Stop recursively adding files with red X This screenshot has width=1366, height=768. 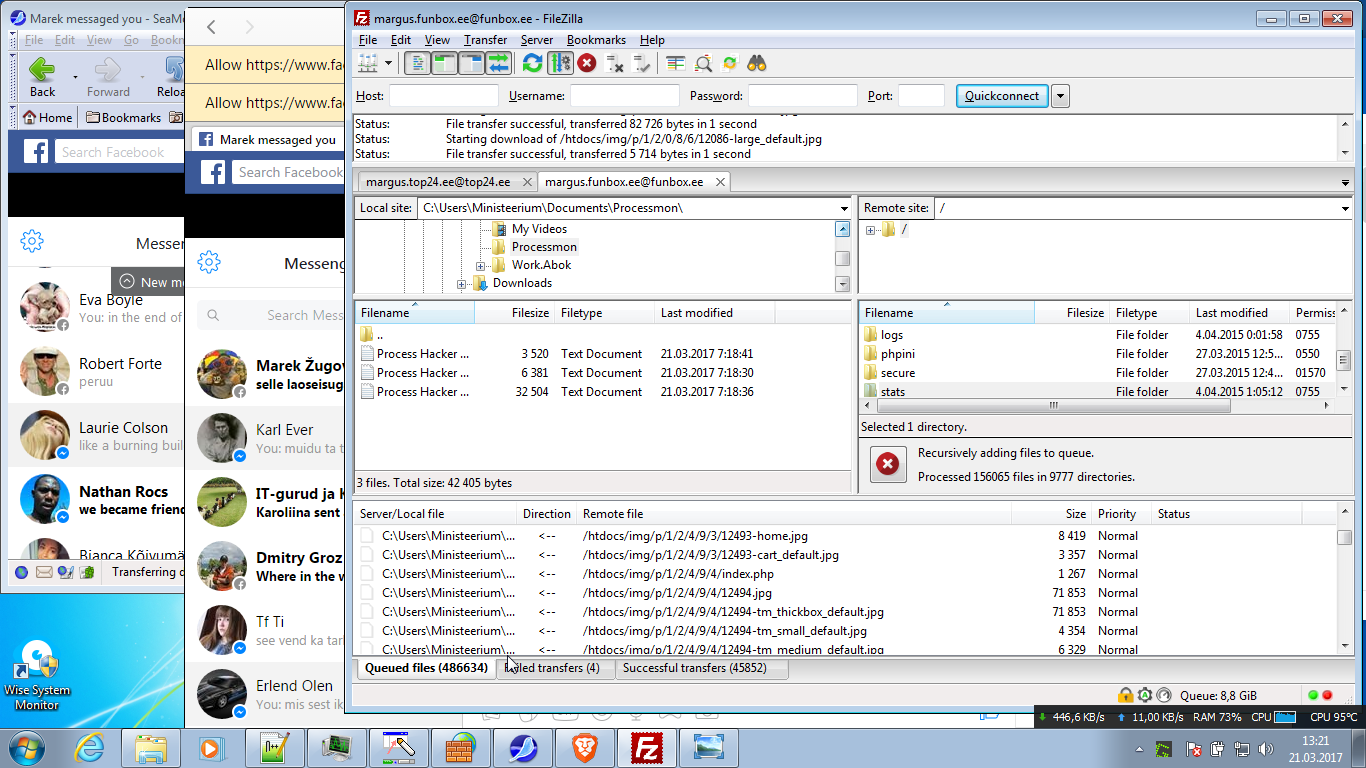887,465
